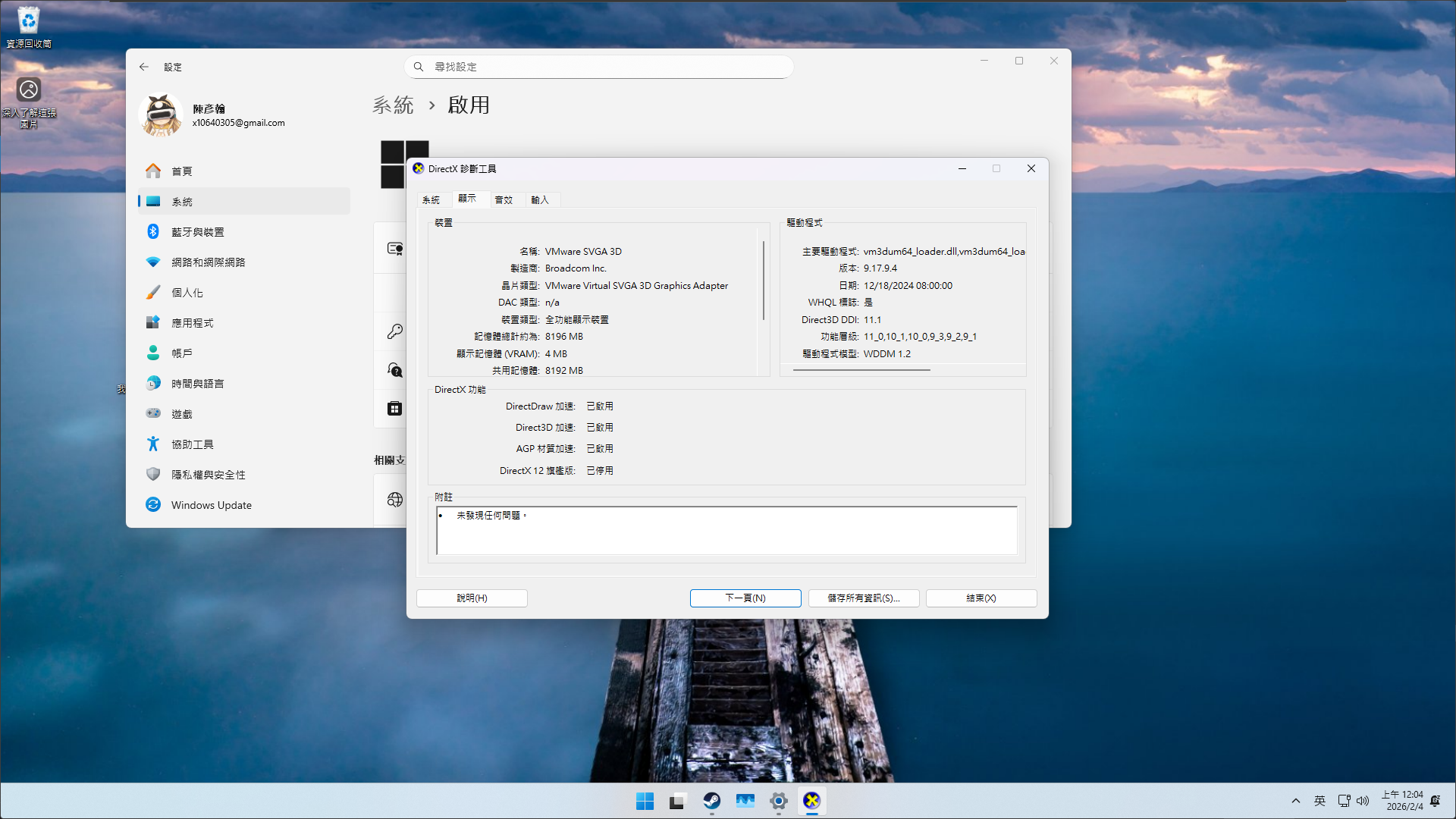This screenshot has height=819, width=1456.
Task: Launch Steam from the taskbar
Action: pyautogui.click(x=711, y=801)
